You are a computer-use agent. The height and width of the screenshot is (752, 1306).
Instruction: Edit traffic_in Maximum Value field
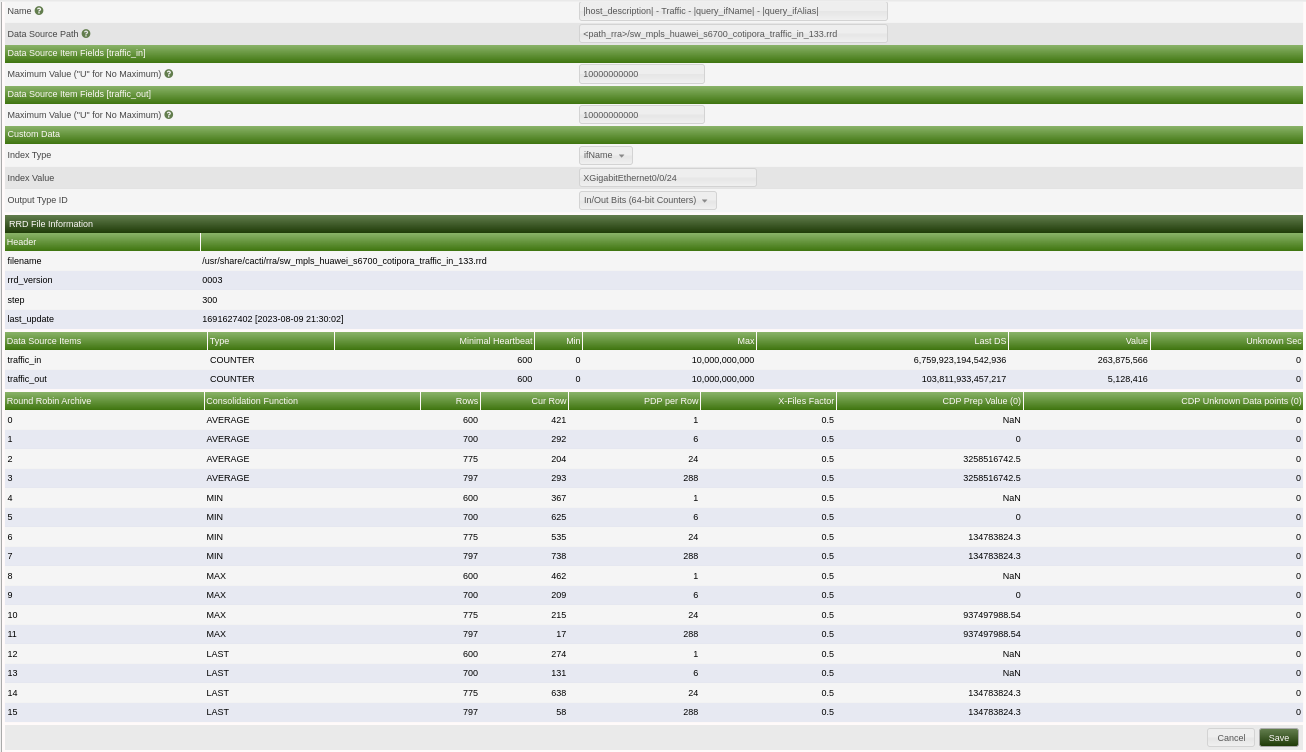pyautogui.click(x=642, y=74)
